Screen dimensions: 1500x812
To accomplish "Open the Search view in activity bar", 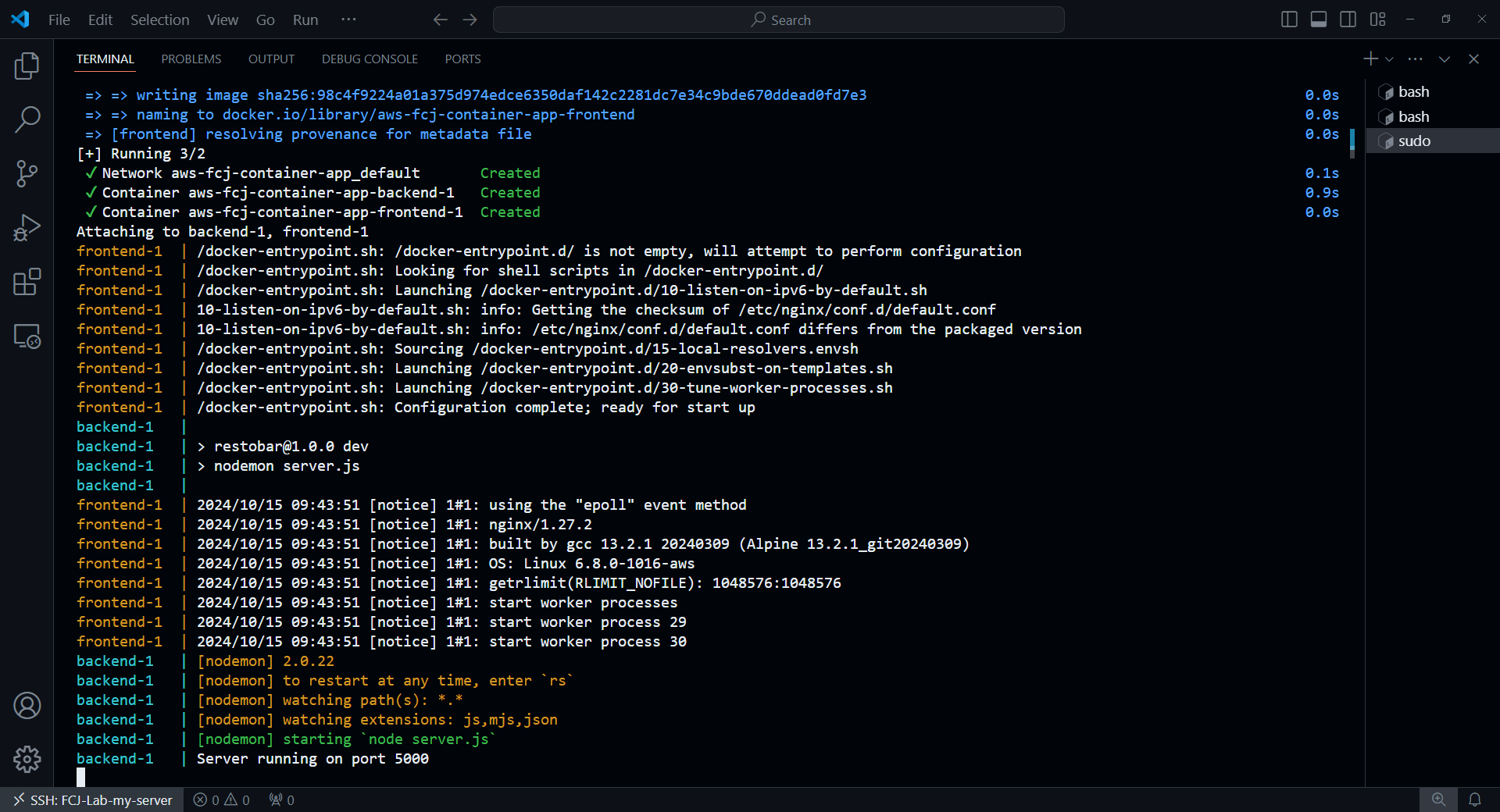I will [27, 119].
